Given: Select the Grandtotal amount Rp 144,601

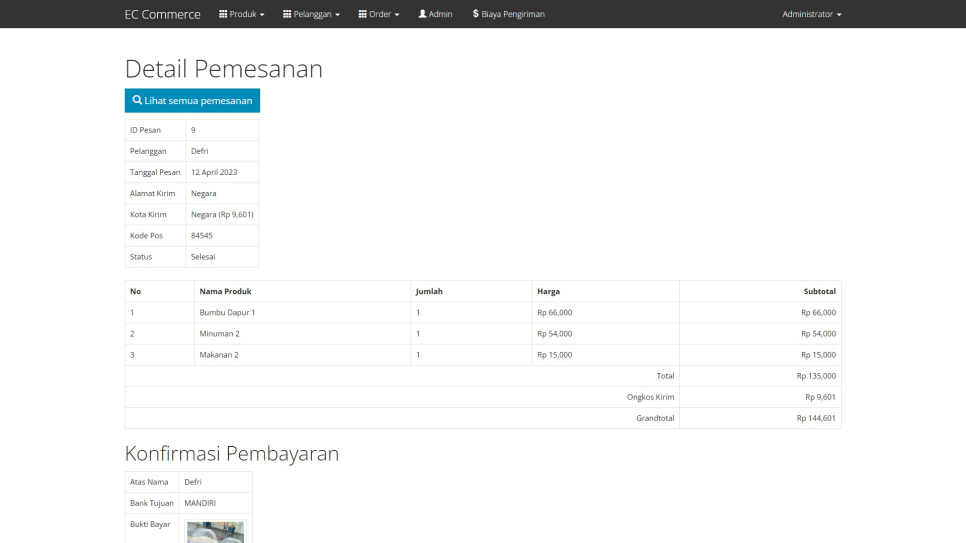Looking at the screenshot, I should tap(816, 418).
